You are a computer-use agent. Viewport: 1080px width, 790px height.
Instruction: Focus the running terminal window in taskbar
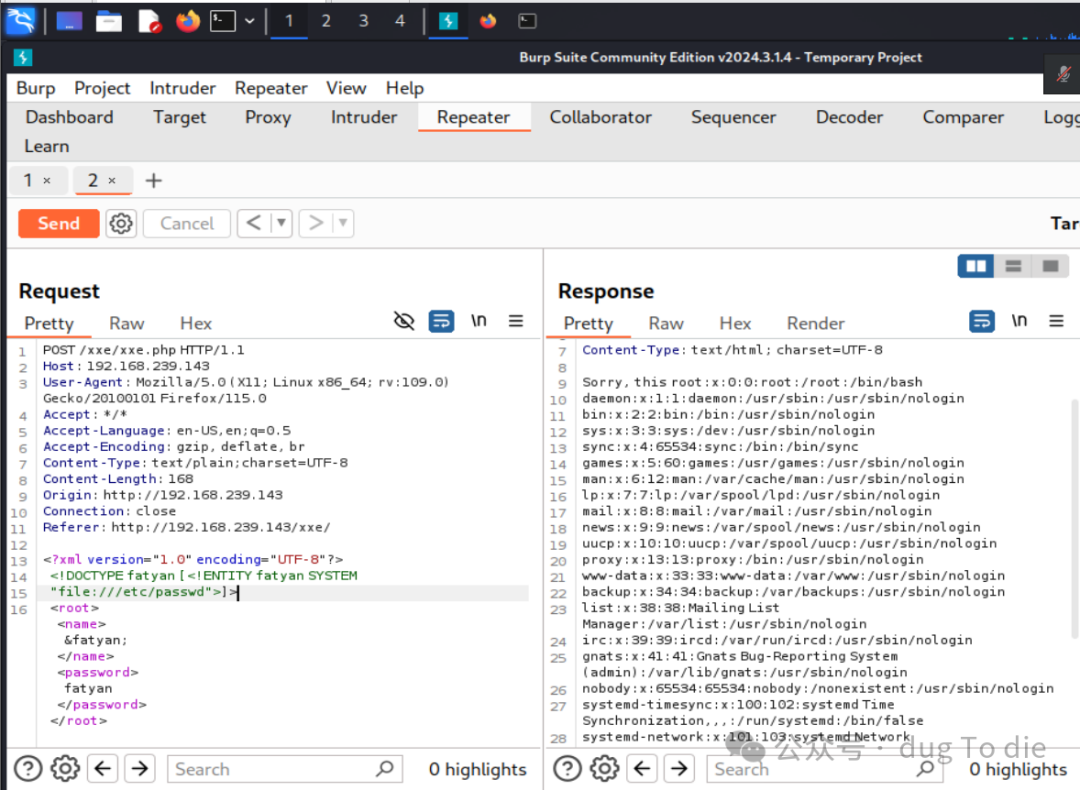coord(527,21)
